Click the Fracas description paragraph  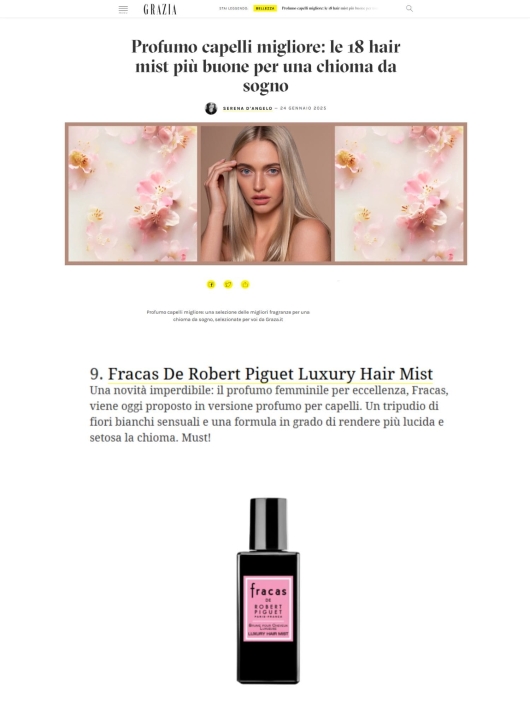[269, 414]
